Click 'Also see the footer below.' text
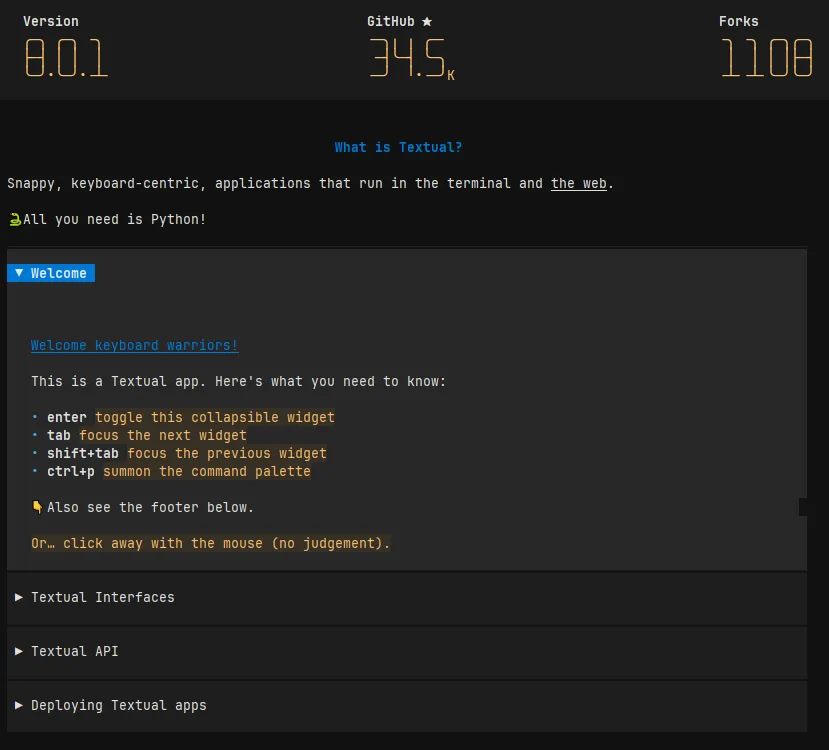829x750 pixels. pyautogui.click(x=150, y=507)
